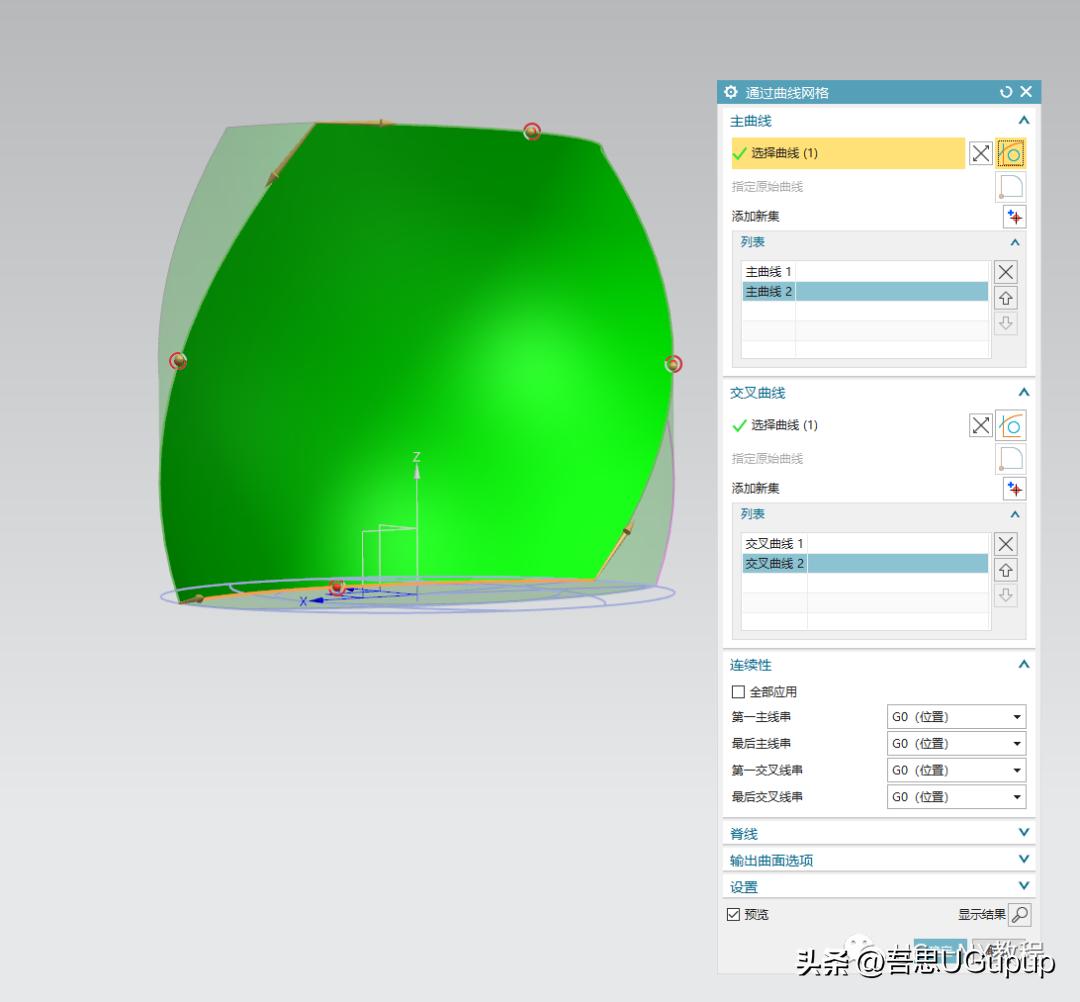Viewport: 1080px width, 1002px height.
Task: Enable the 全部应用 checkbox
Action: pos(738,691)
